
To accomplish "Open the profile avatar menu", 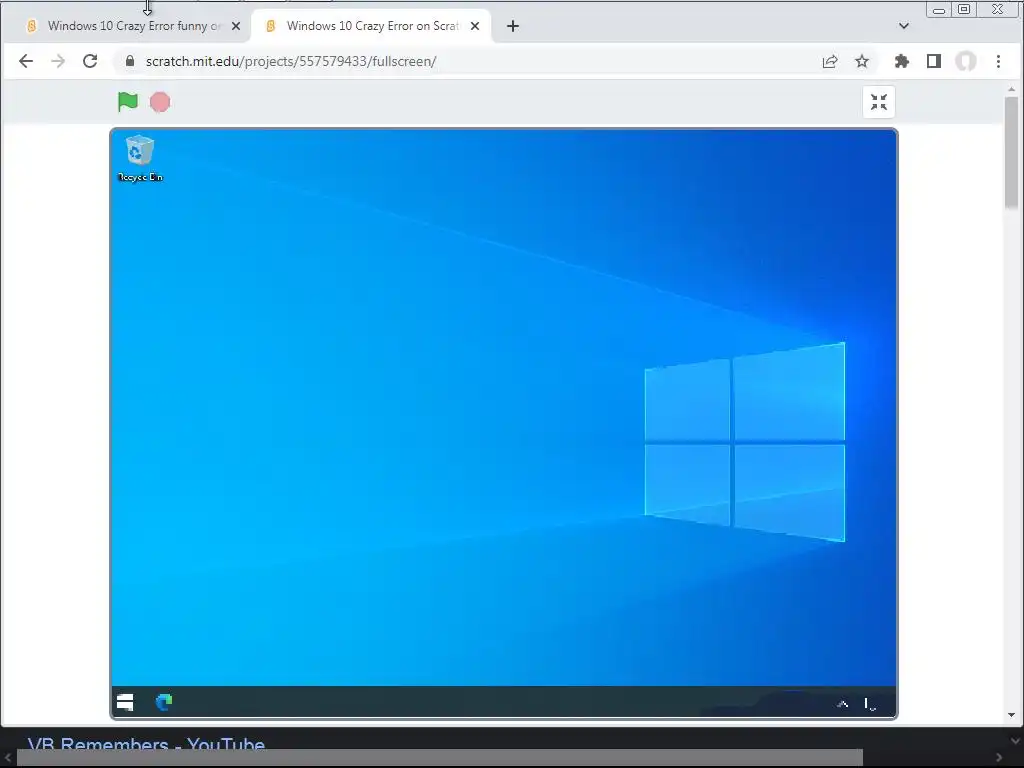I will click(x=966, y=61).
